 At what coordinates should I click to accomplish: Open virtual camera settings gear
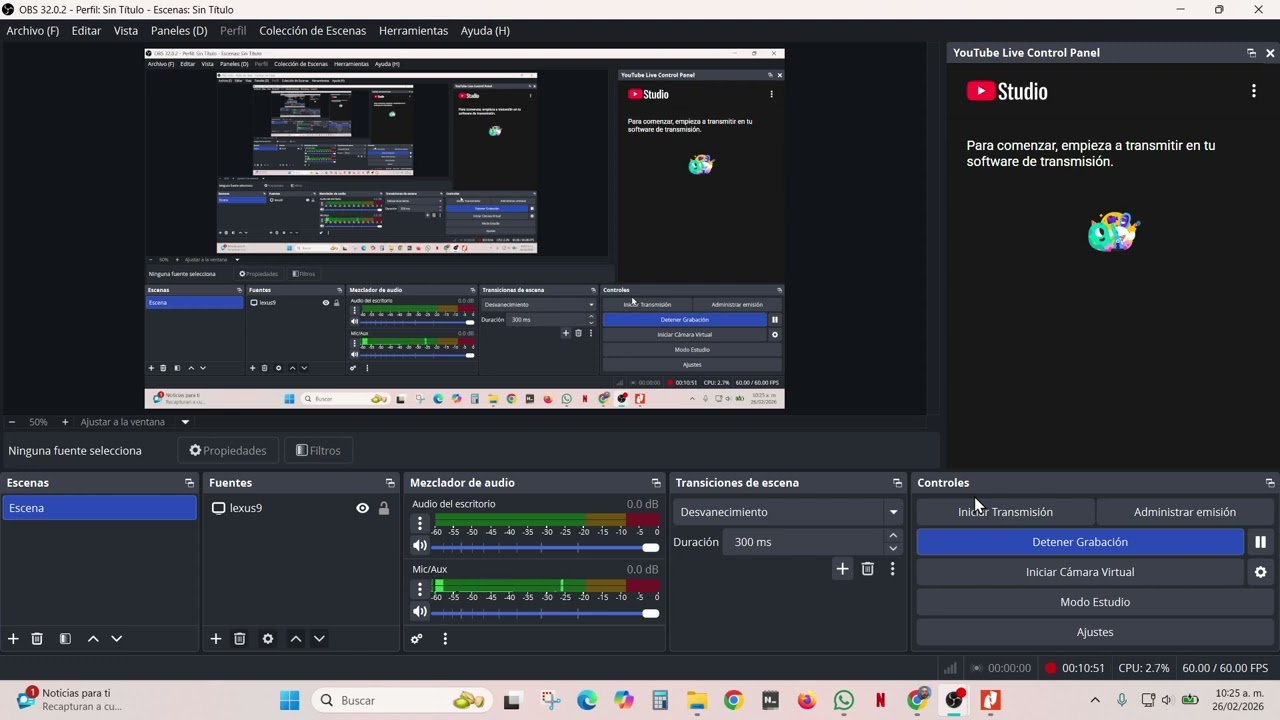pyautogui.click(x=1260, y=572)
